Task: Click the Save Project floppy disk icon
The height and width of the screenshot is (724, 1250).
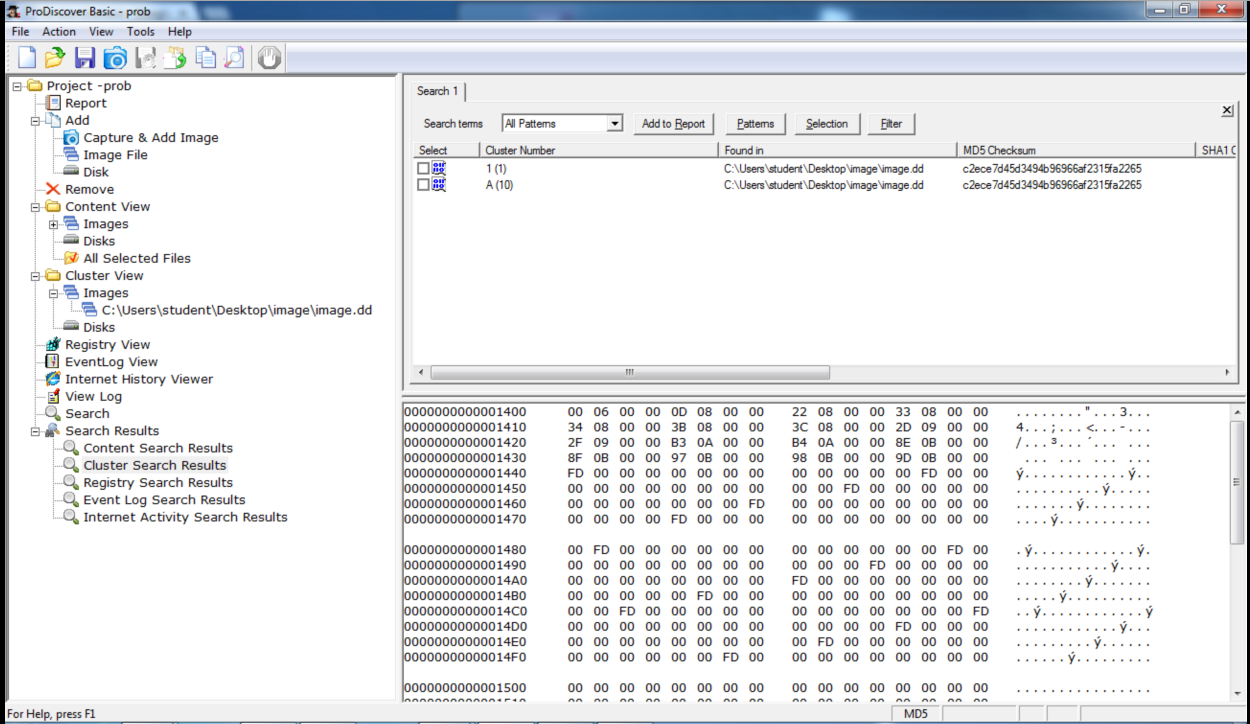Action: click(85, 58)
